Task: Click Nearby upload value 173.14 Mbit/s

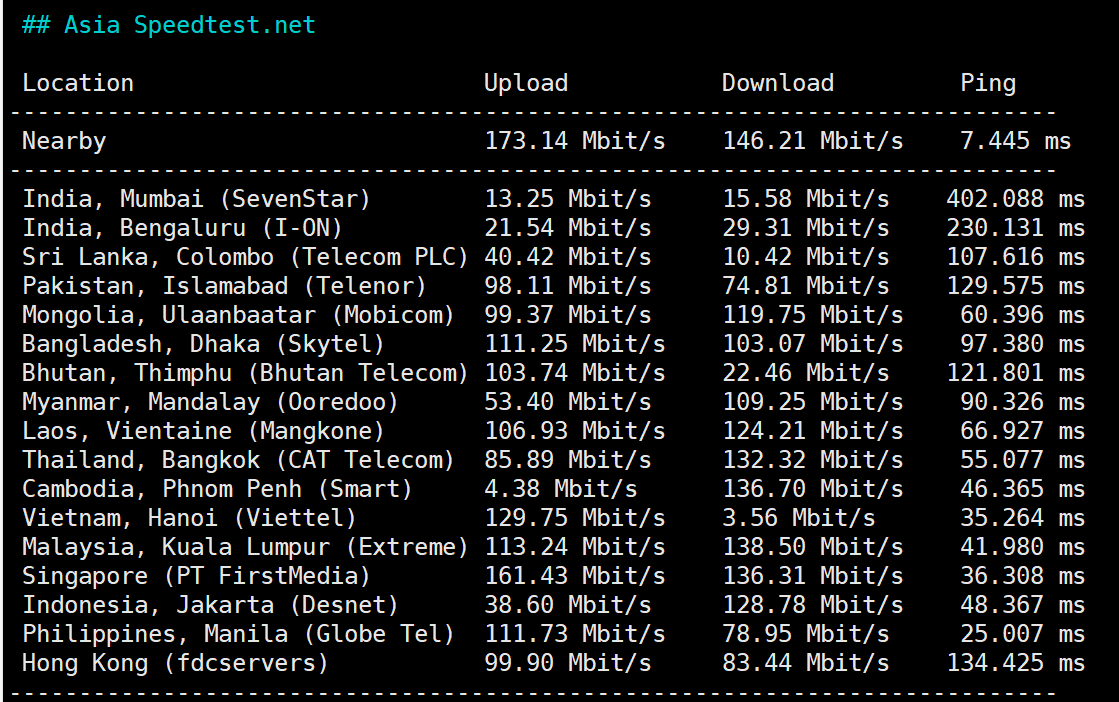Action: tap(574, 141)
